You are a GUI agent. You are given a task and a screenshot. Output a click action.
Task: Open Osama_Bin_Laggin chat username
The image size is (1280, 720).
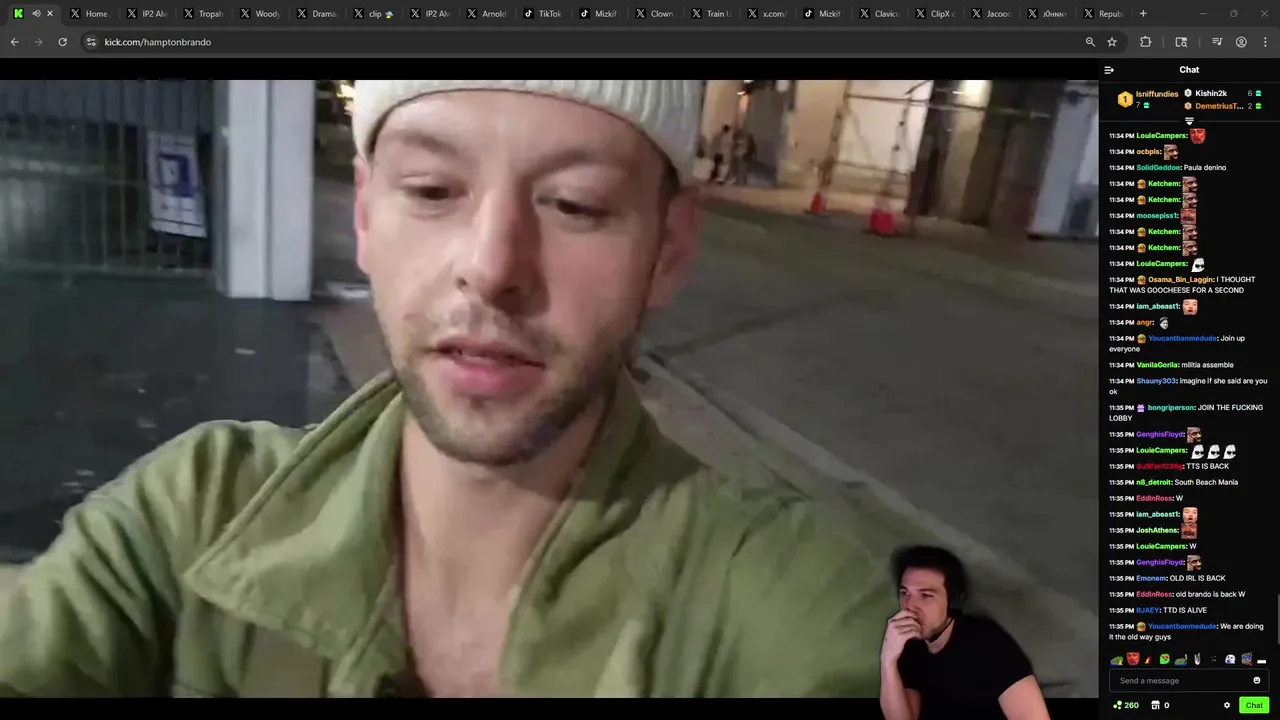point(1181,280)
